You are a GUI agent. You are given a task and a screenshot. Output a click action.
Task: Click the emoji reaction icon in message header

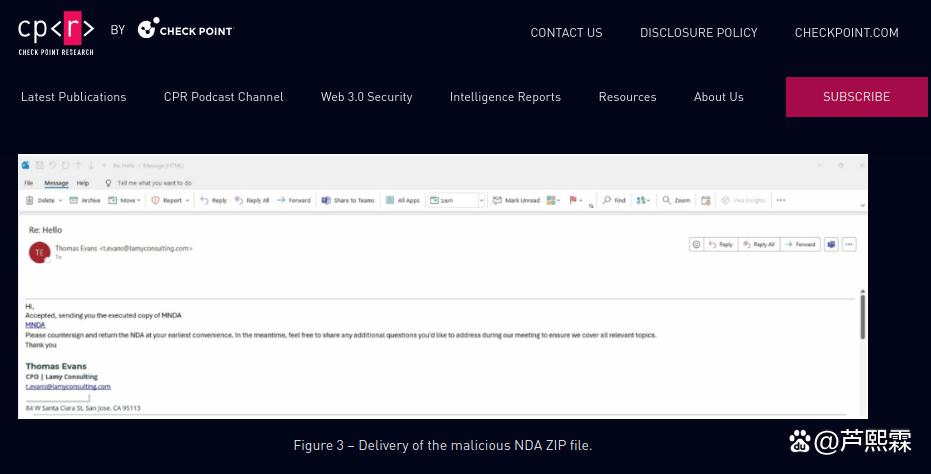click(x=696, y=244)
